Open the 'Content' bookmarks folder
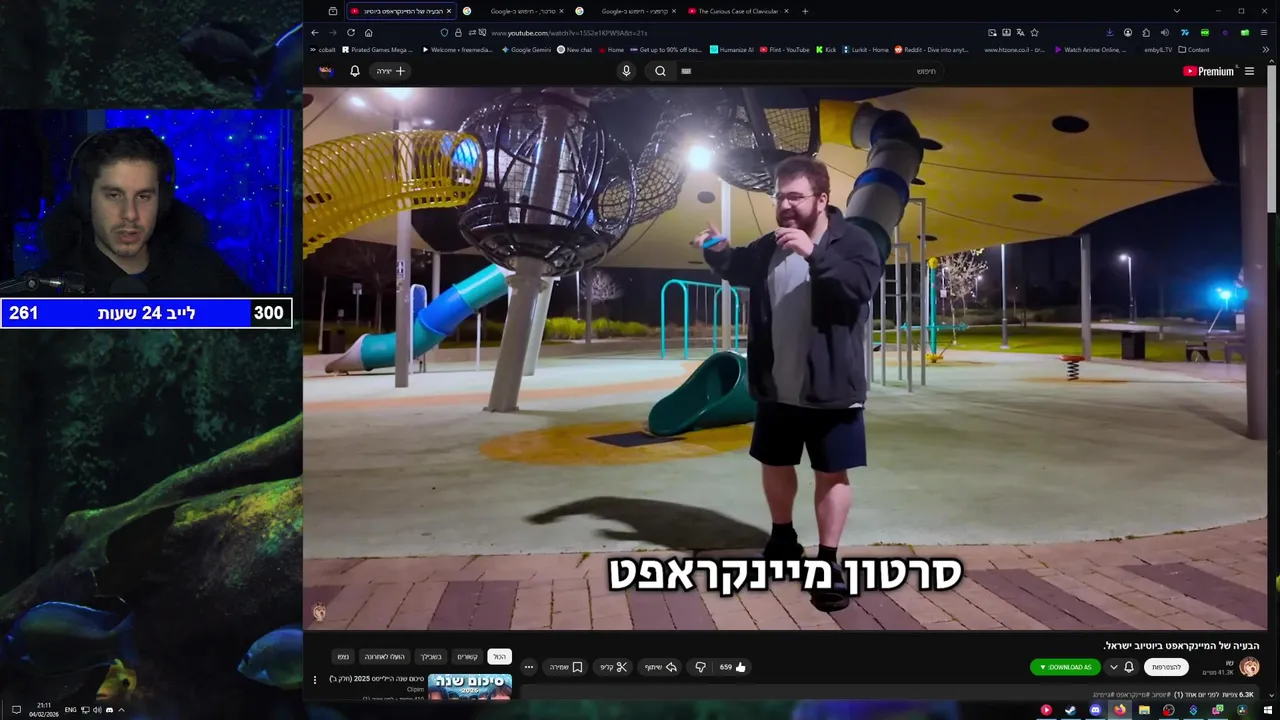 1194,49
